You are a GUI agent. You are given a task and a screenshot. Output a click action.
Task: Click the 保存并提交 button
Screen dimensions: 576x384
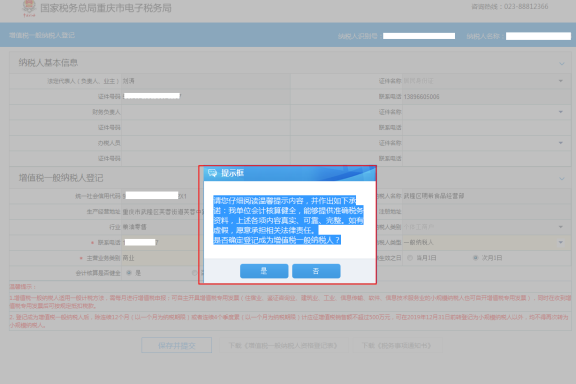point(176,345)
